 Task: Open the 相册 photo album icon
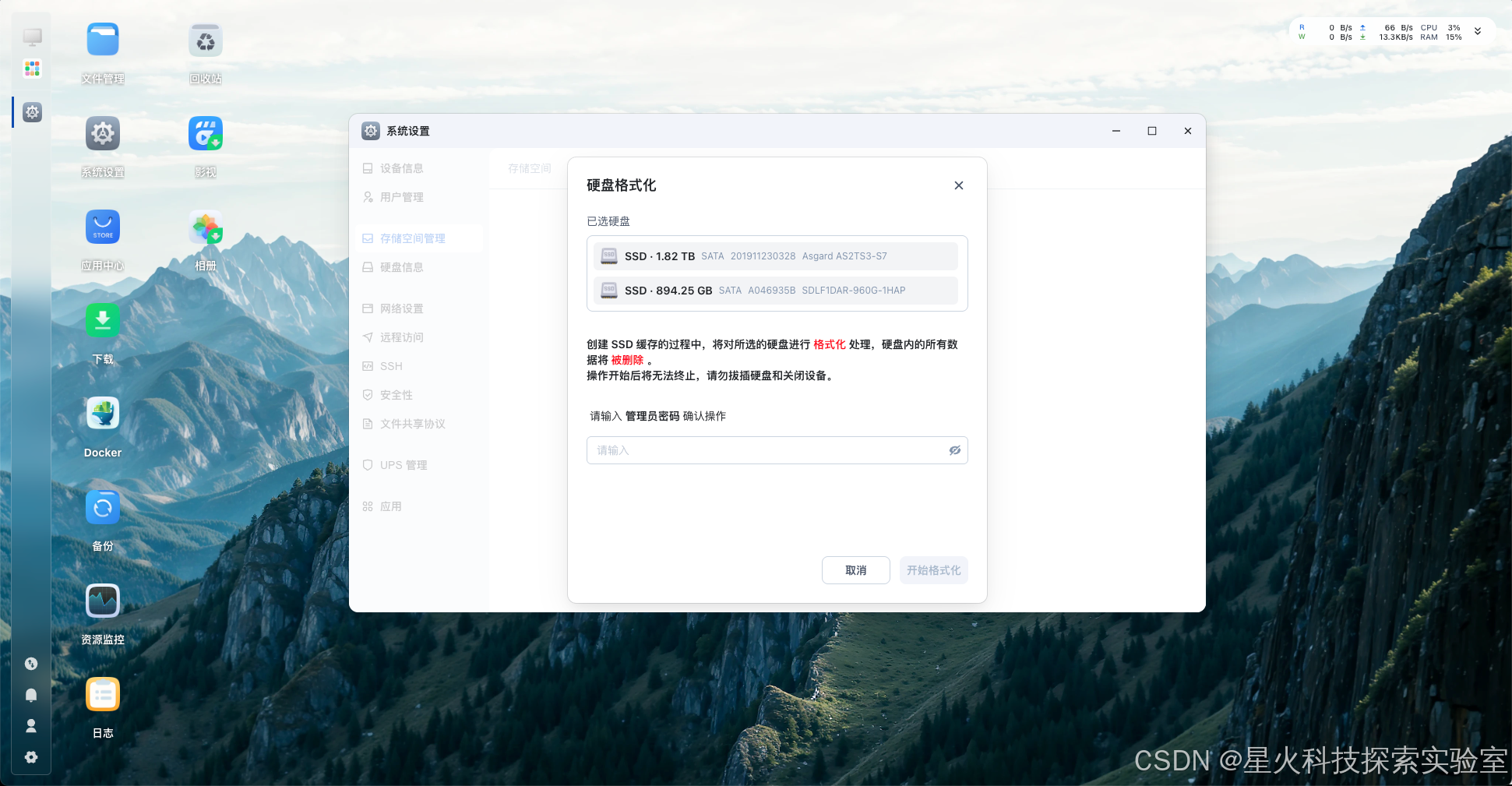click(206, 227)
